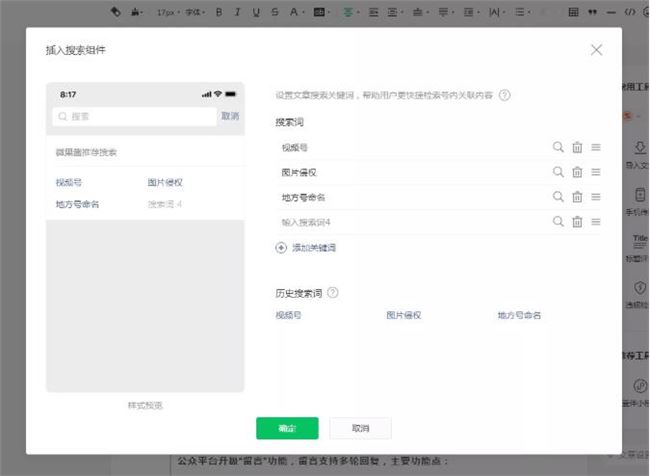Click the 图片侵权 keyword in the phone preview
The image size is (650, 476).
[x=165, y=182]
